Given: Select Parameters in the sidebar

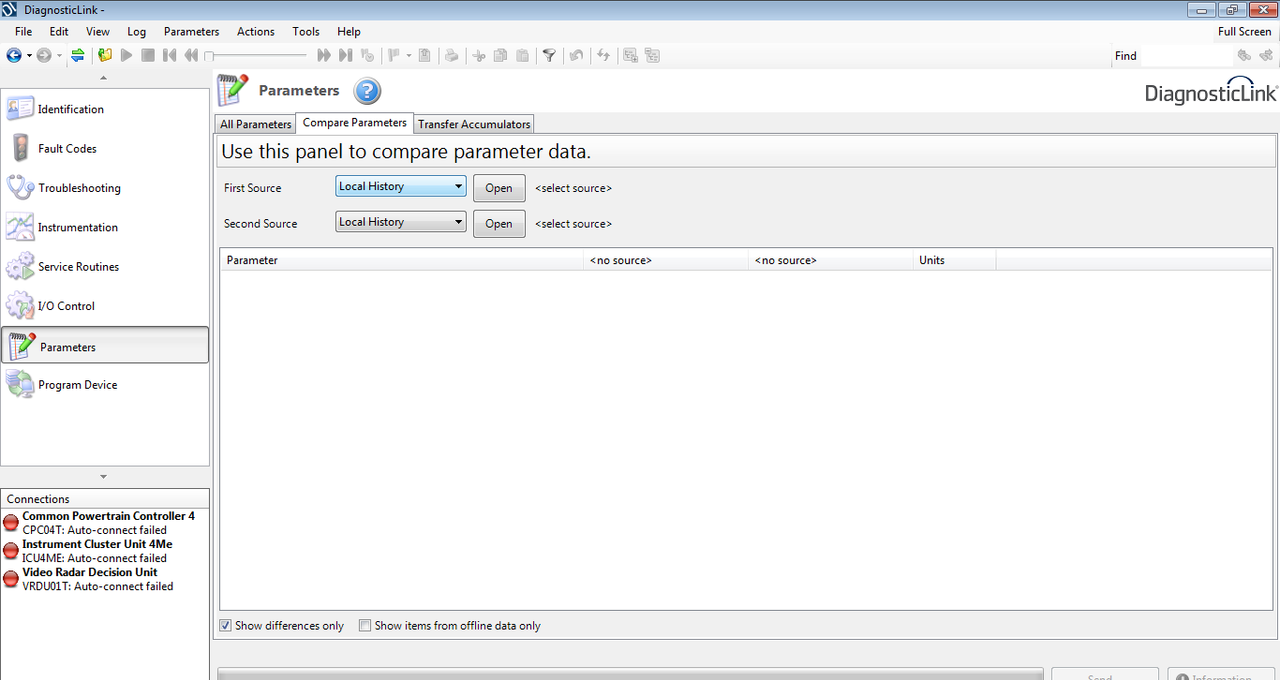Looking at the screenshot, I should 105,346.
